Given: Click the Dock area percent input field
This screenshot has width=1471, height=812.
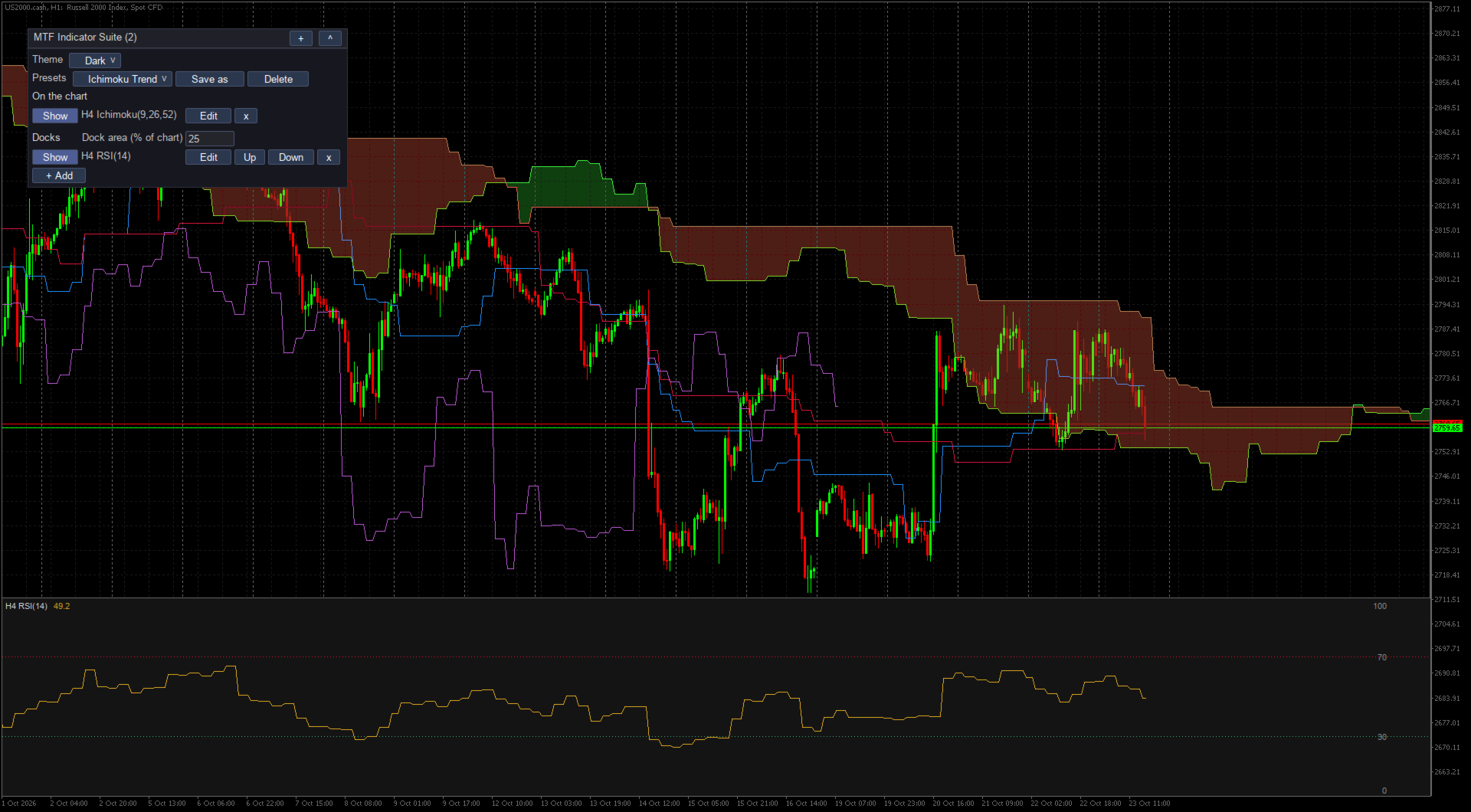Looking at the screenshot, I should (x=210, y=139).
